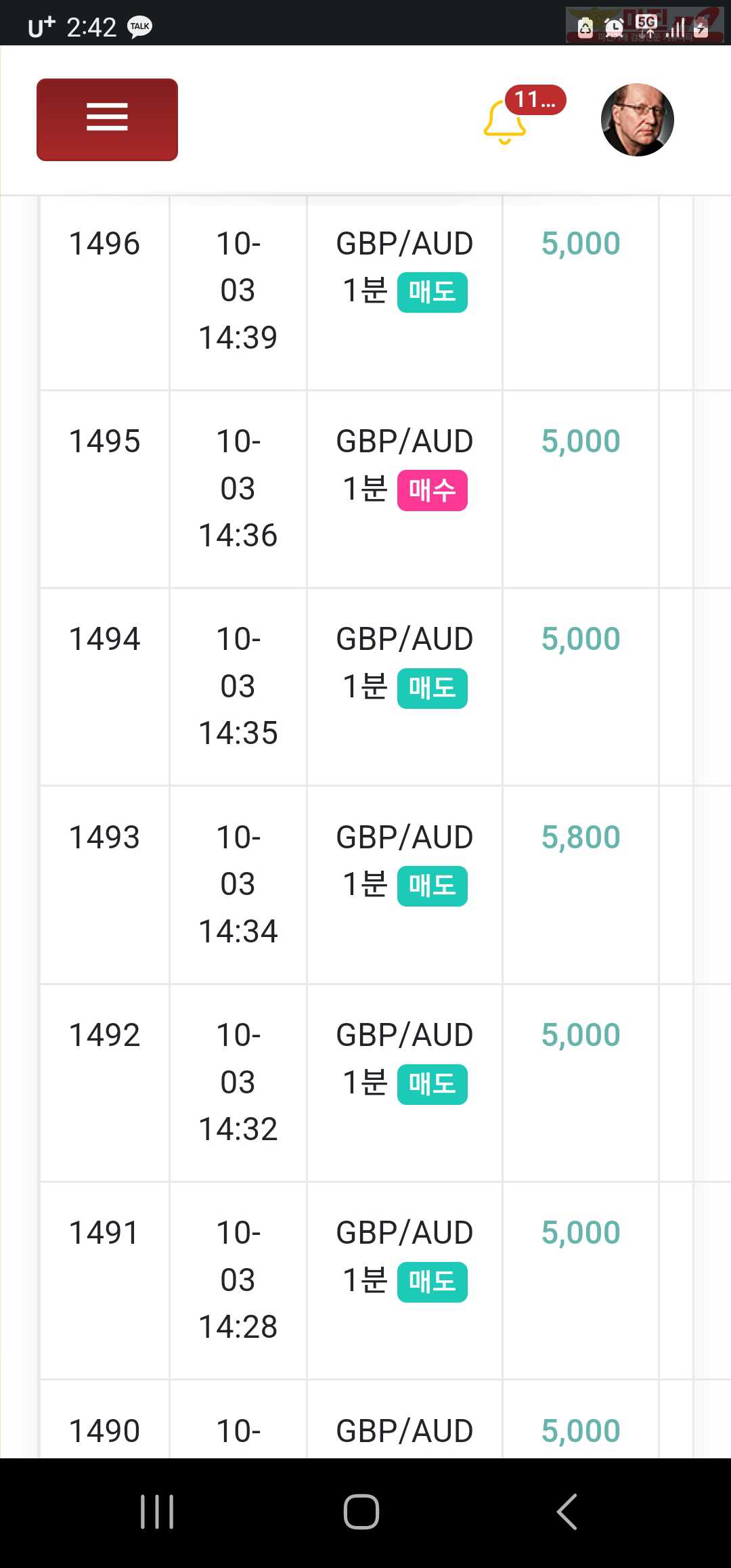Tap the Android back navigation button

567,1512
